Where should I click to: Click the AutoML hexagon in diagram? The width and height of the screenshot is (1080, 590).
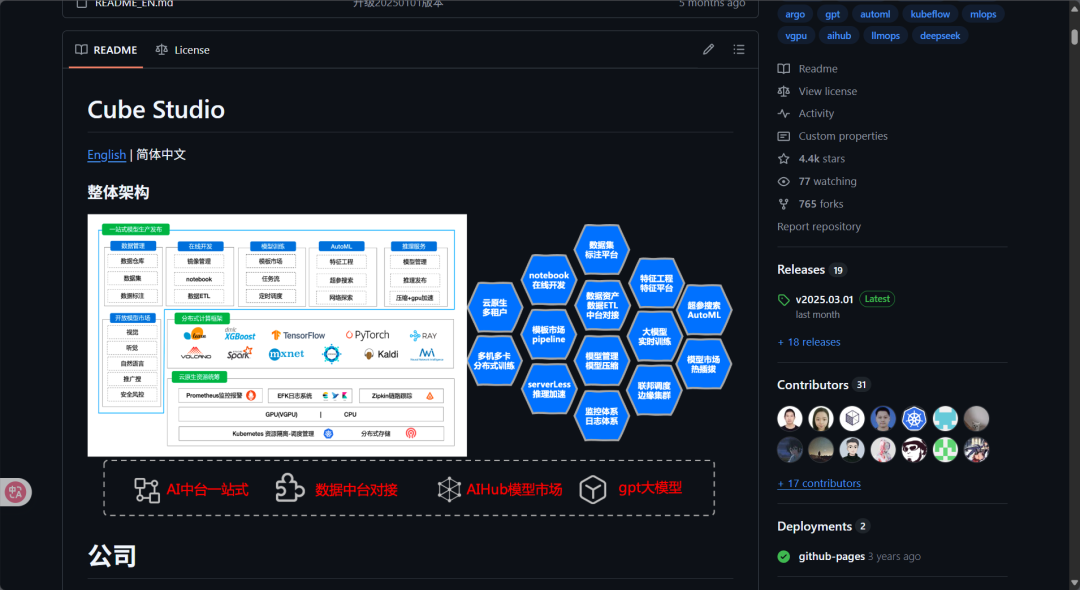pos(704,310)
